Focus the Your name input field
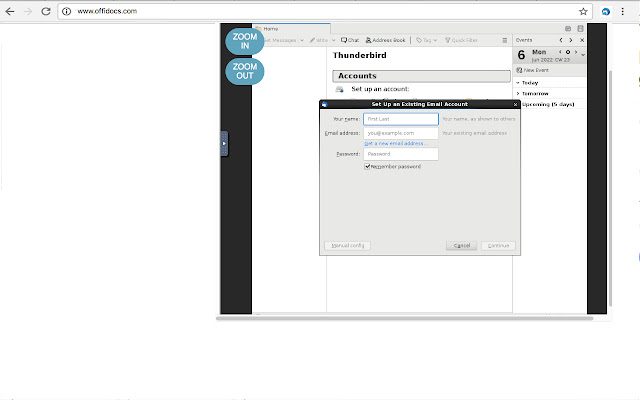The image size is (640, 400). tap(401, 119)
